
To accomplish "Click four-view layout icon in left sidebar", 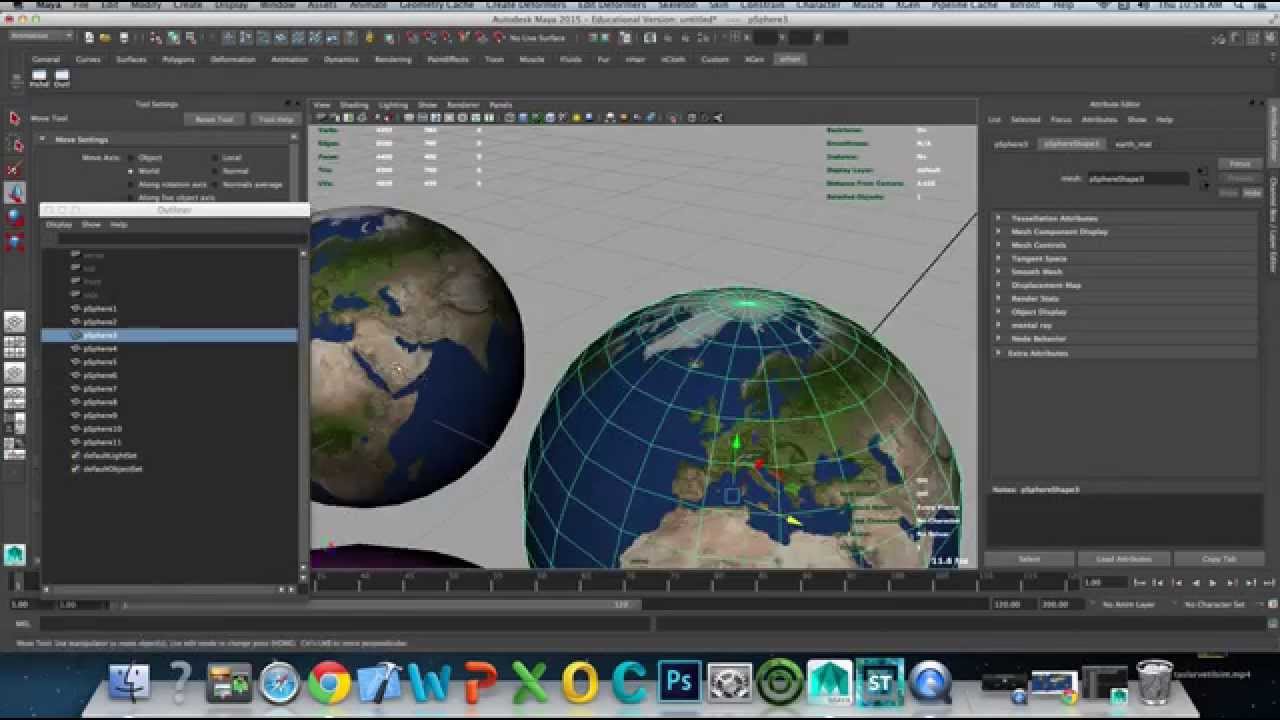I will (15, 347).
